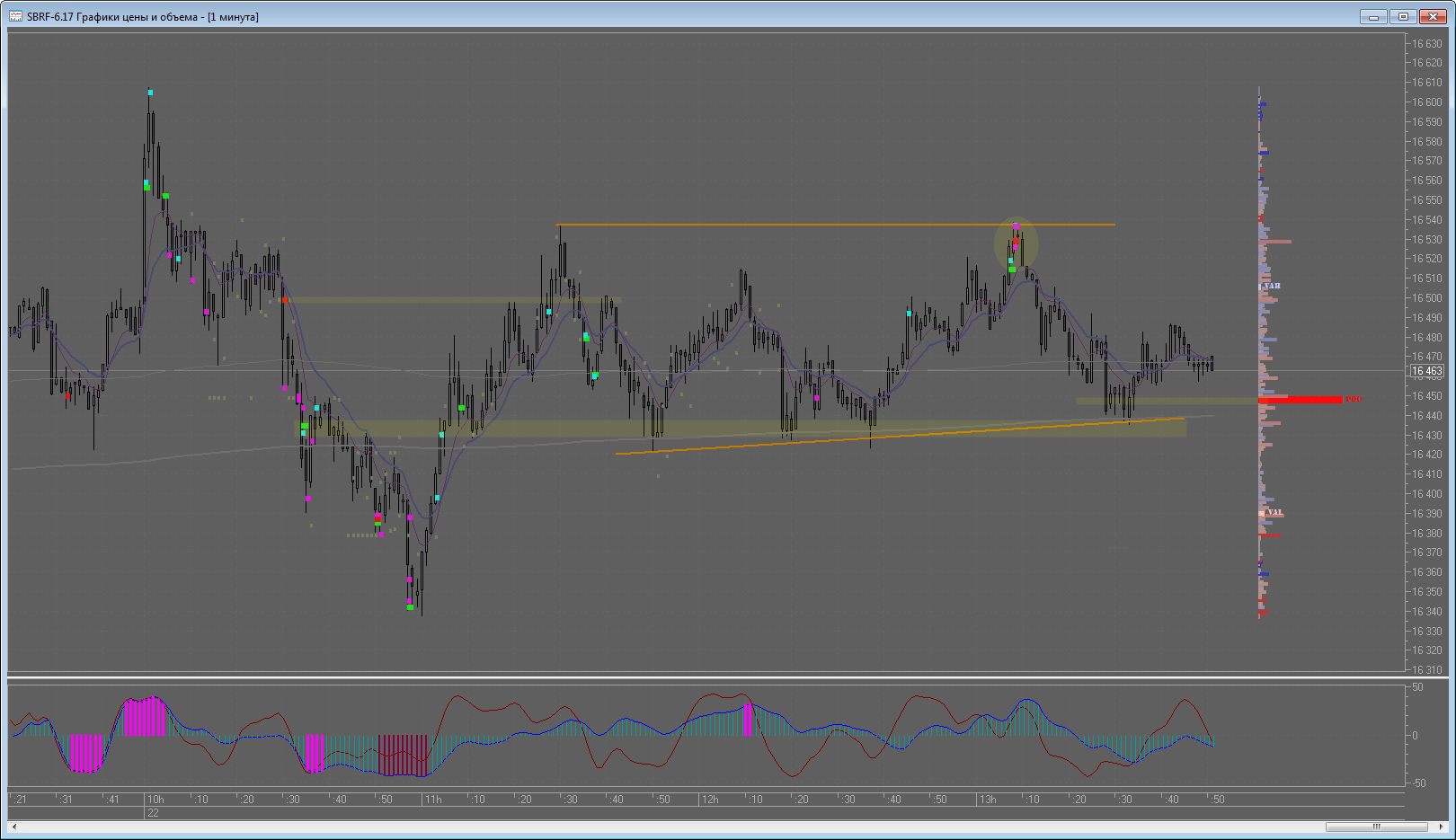Click the window title 'SBRF-6.17 Графики цены и объема'
This screenshot has height=840, width=1456.
[x=112, y=17]
